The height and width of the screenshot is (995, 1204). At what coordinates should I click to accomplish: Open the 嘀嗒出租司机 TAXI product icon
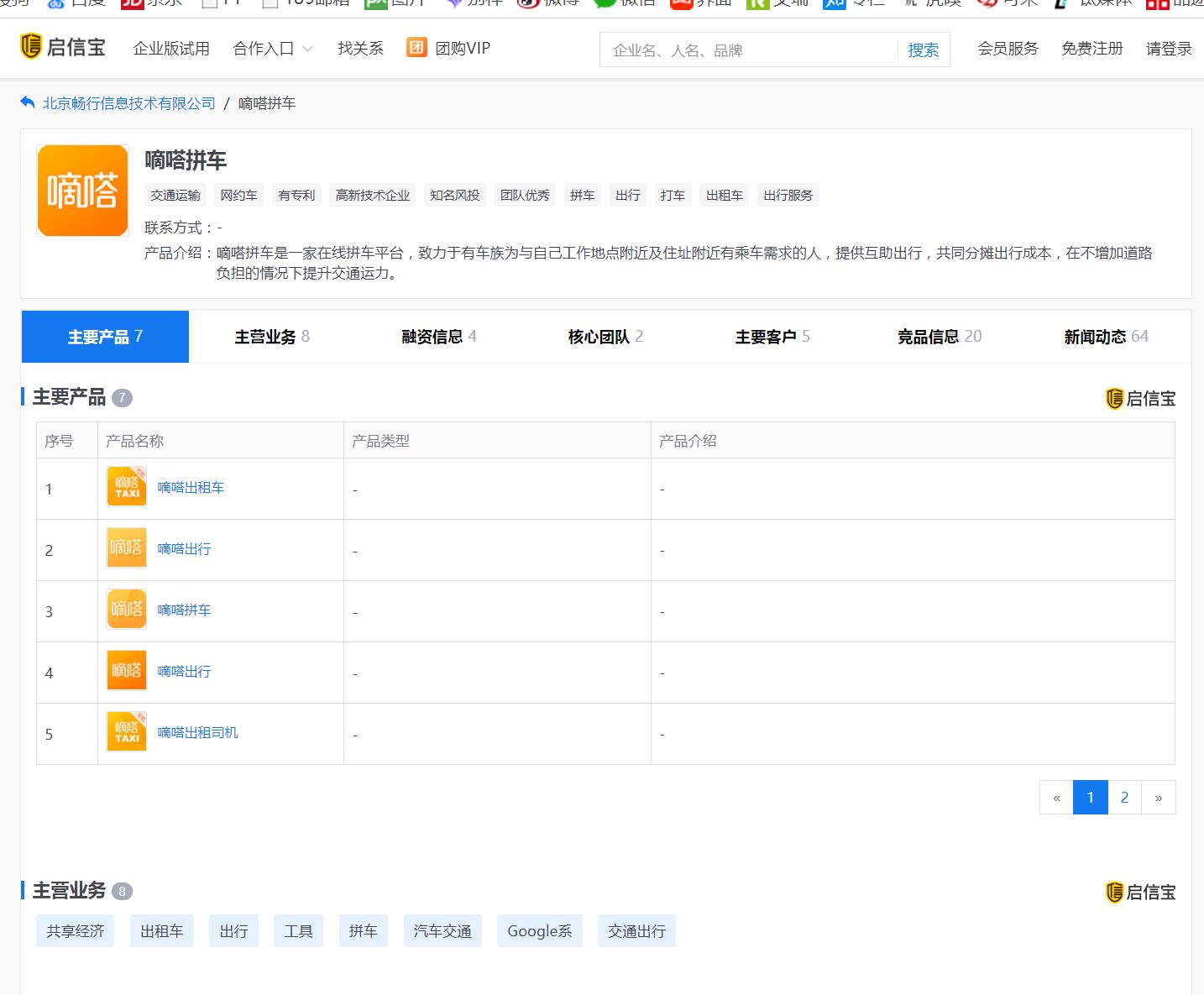tap(127, 732)
